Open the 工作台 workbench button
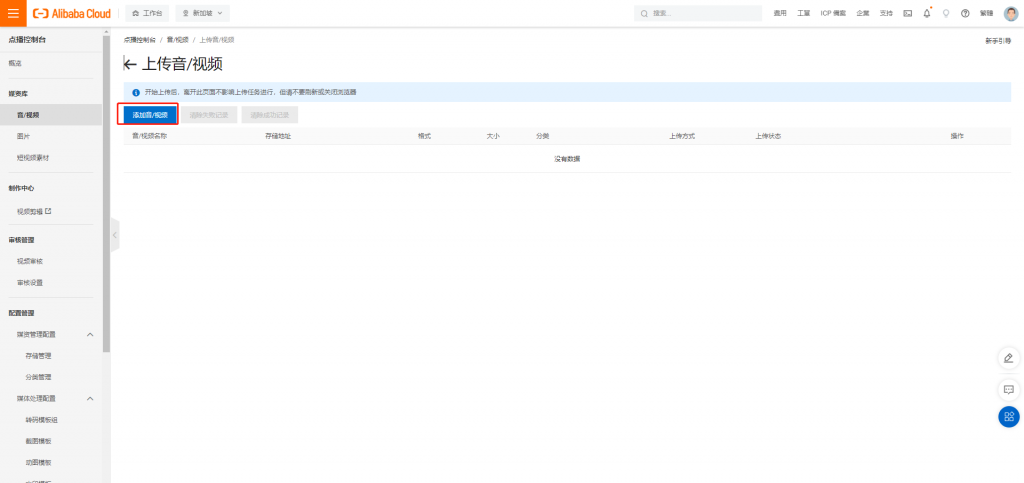This screenshot has width=1024, height=483. 147,13
